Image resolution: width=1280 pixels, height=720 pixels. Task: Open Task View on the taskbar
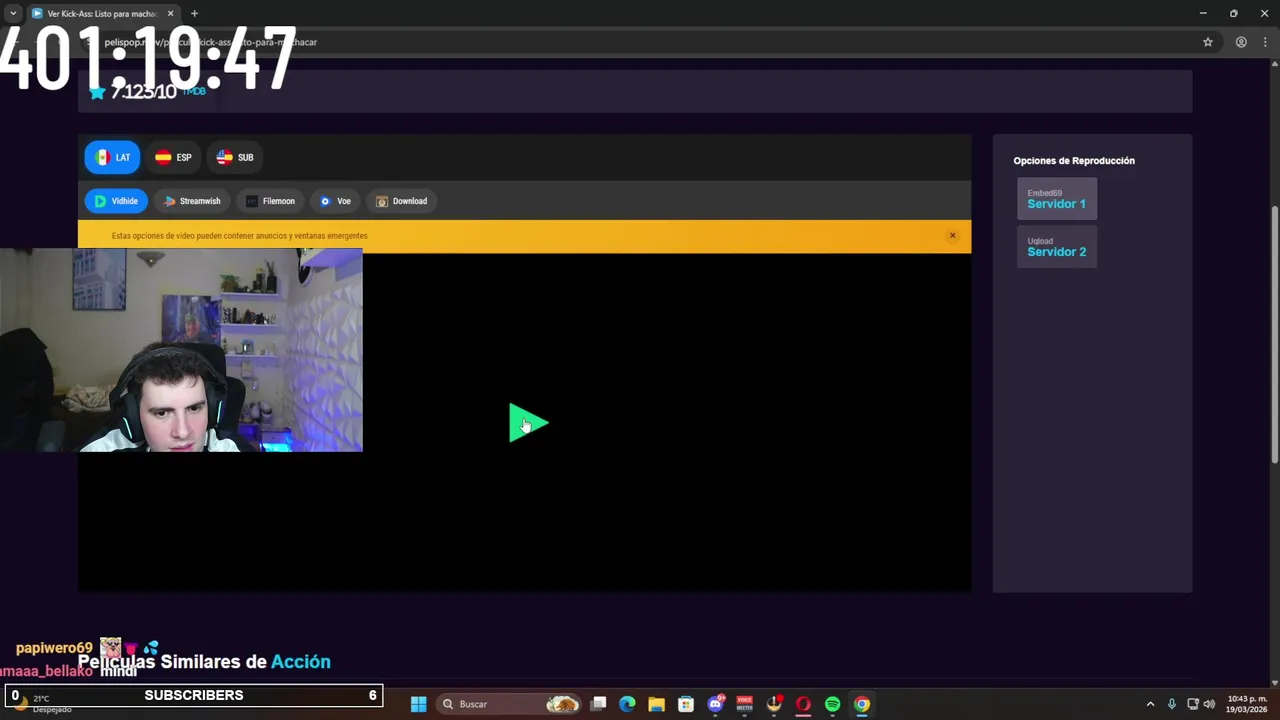[598, 704]
